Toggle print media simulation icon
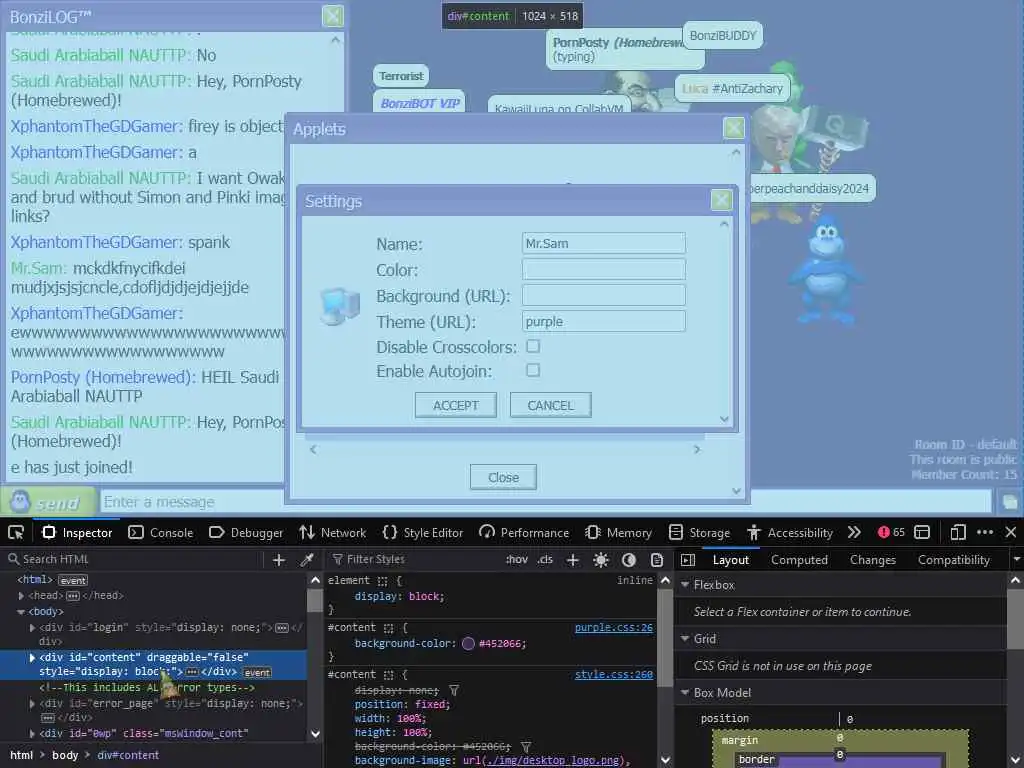Viewport: 1024px width, 768px height. point(657,560)
